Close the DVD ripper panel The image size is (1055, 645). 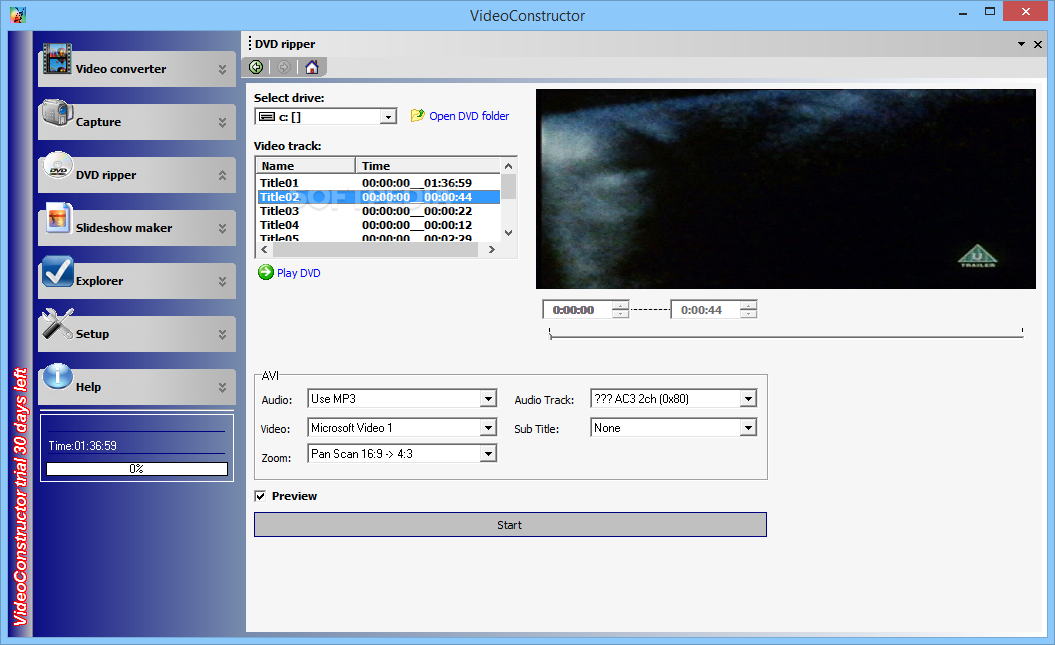[x=1038, y=44]
